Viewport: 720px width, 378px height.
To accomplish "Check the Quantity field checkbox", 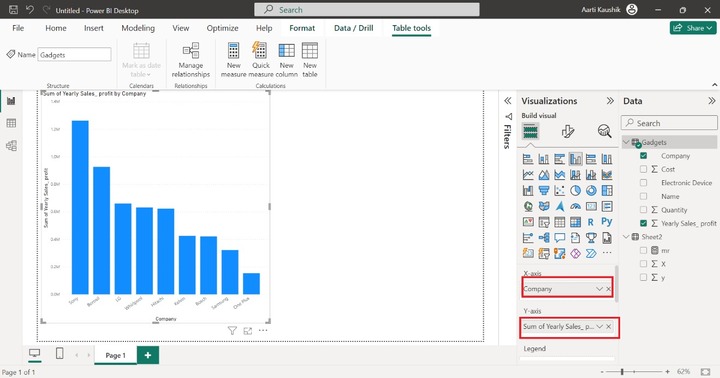I will pos(643,210).
